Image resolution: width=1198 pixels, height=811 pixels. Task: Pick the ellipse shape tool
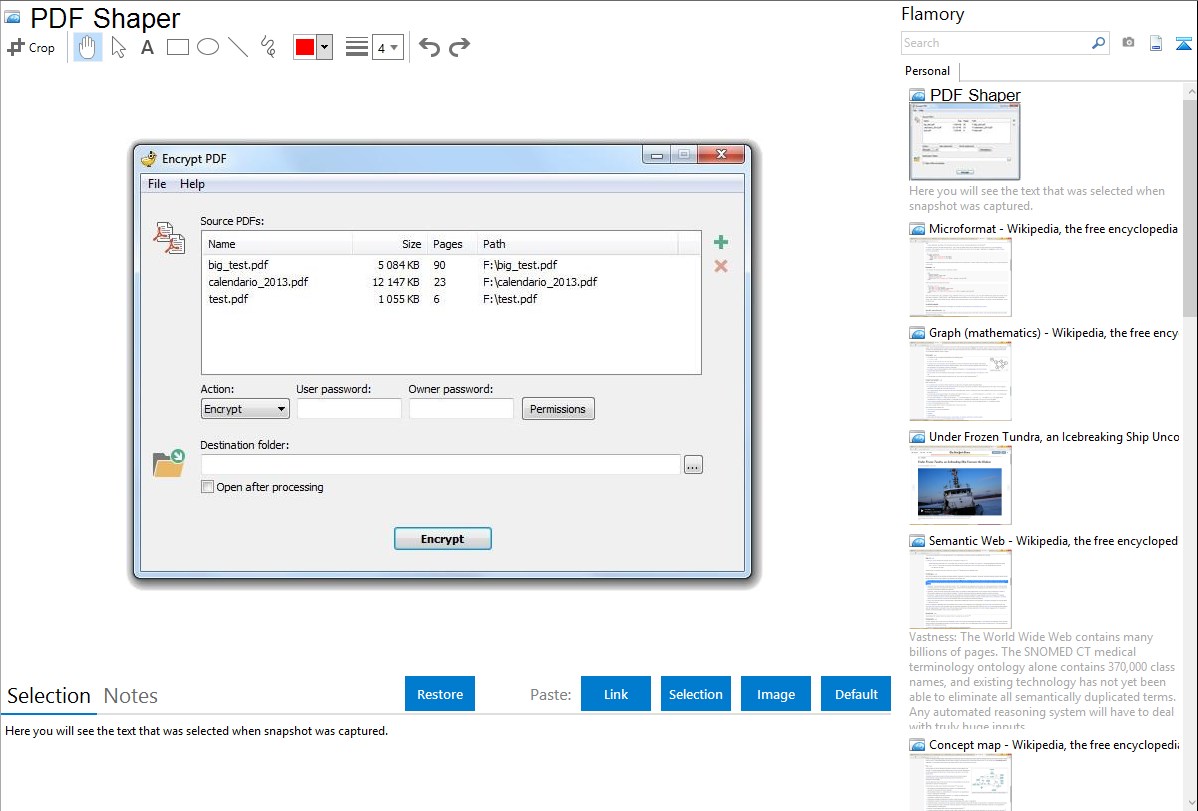pos(208,47)
